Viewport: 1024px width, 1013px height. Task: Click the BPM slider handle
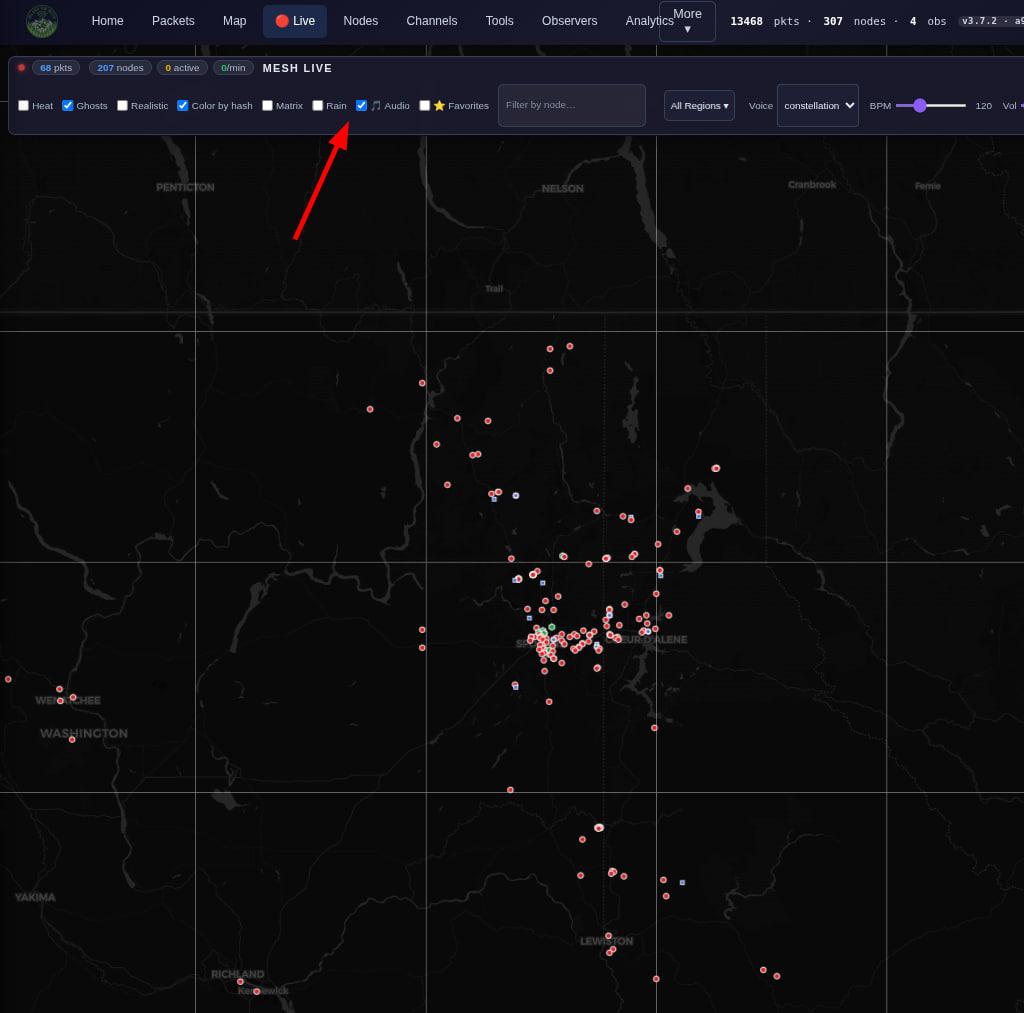click(x=920, y=105)
